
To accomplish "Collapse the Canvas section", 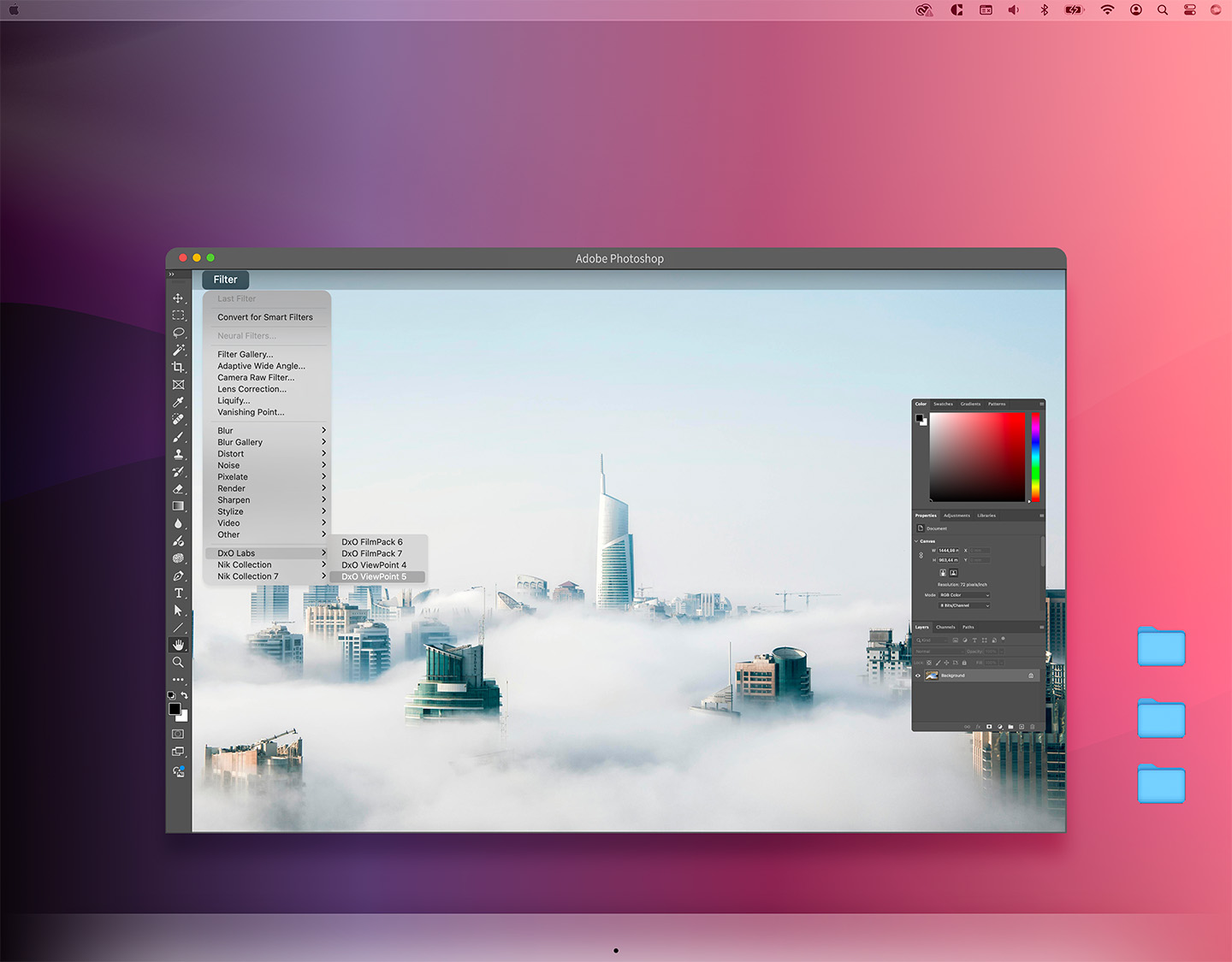I will point(916,541).
